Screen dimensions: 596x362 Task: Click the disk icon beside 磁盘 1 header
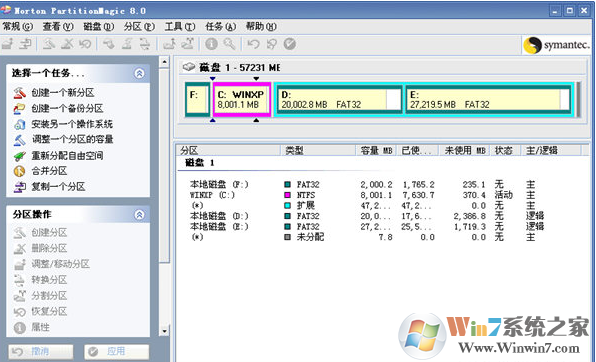[x=189, y=67]
